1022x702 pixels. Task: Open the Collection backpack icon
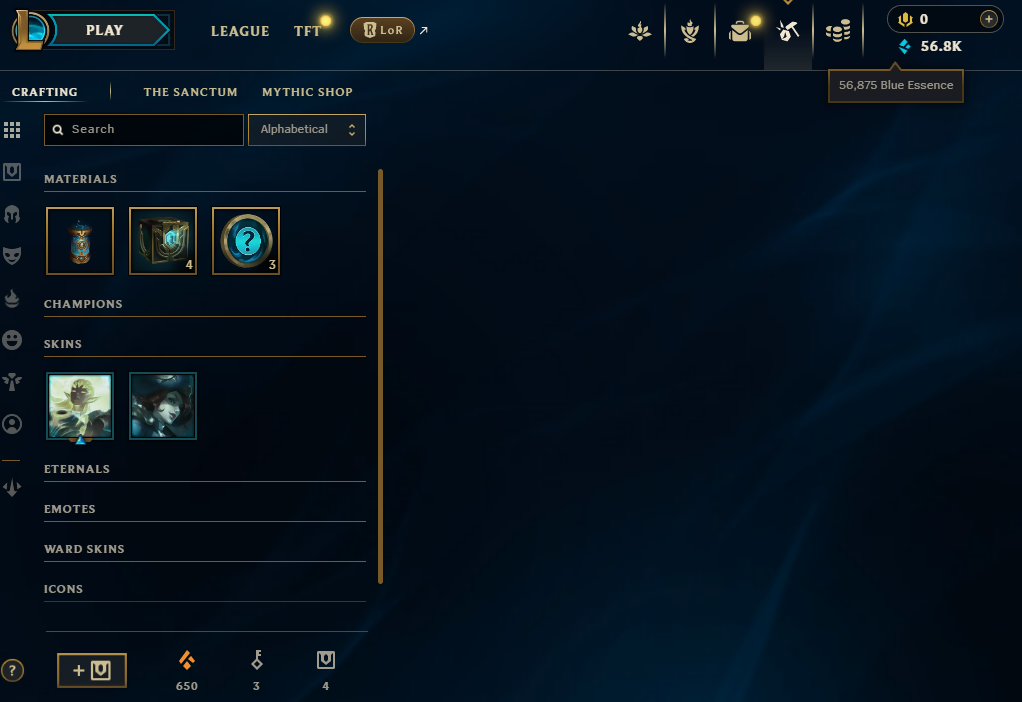click(740, 31)
